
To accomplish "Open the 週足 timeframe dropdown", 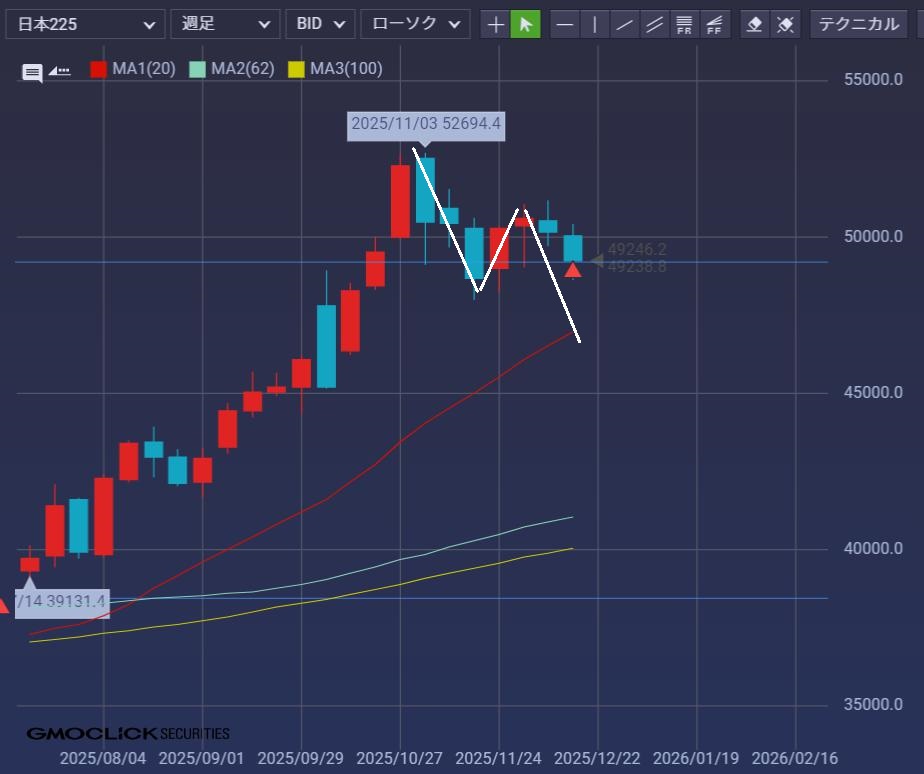I will 225,24.
